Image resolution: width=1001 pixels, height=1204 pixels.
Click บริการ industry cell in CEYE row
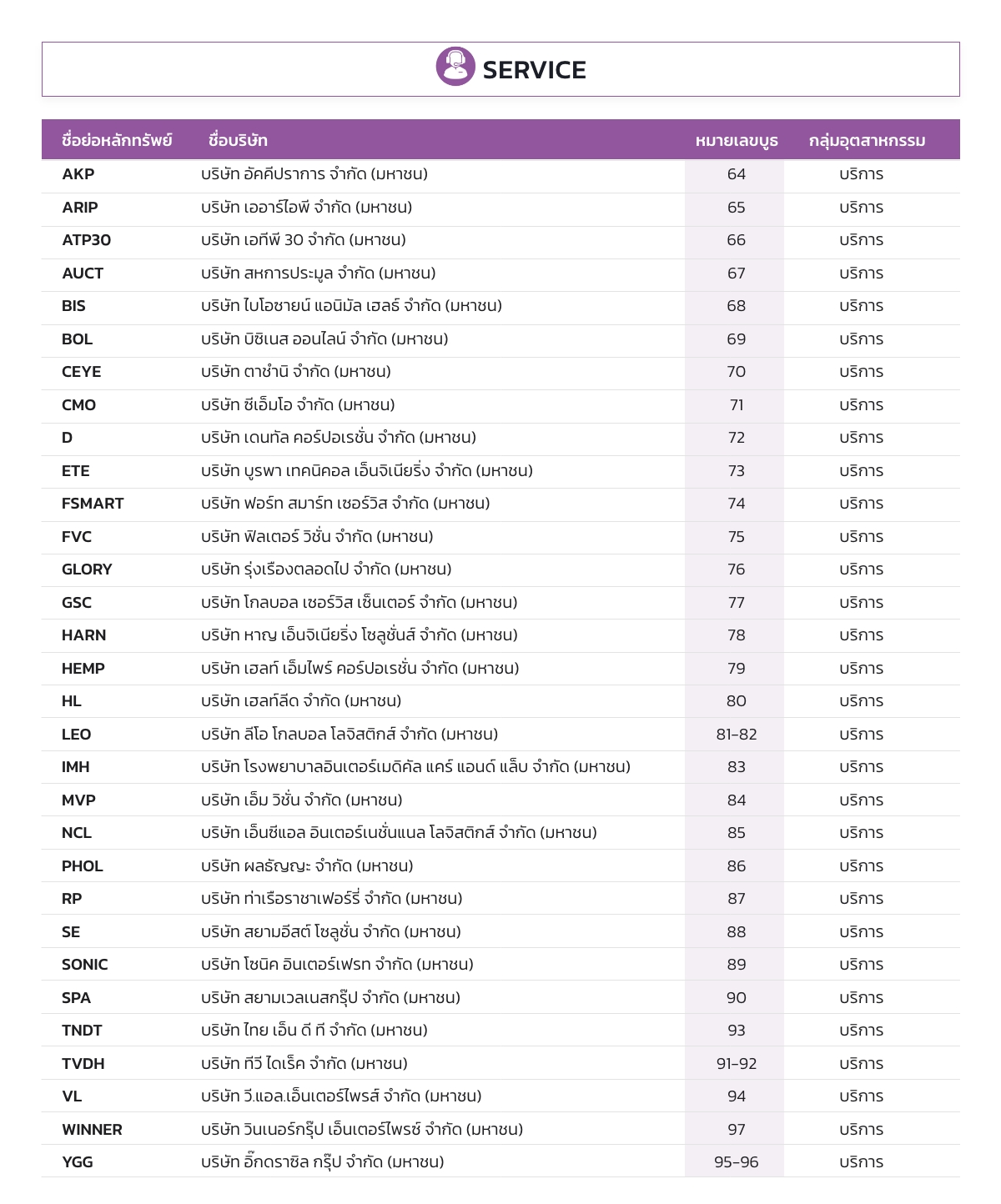pyautogui.click(x=862, y=372)
